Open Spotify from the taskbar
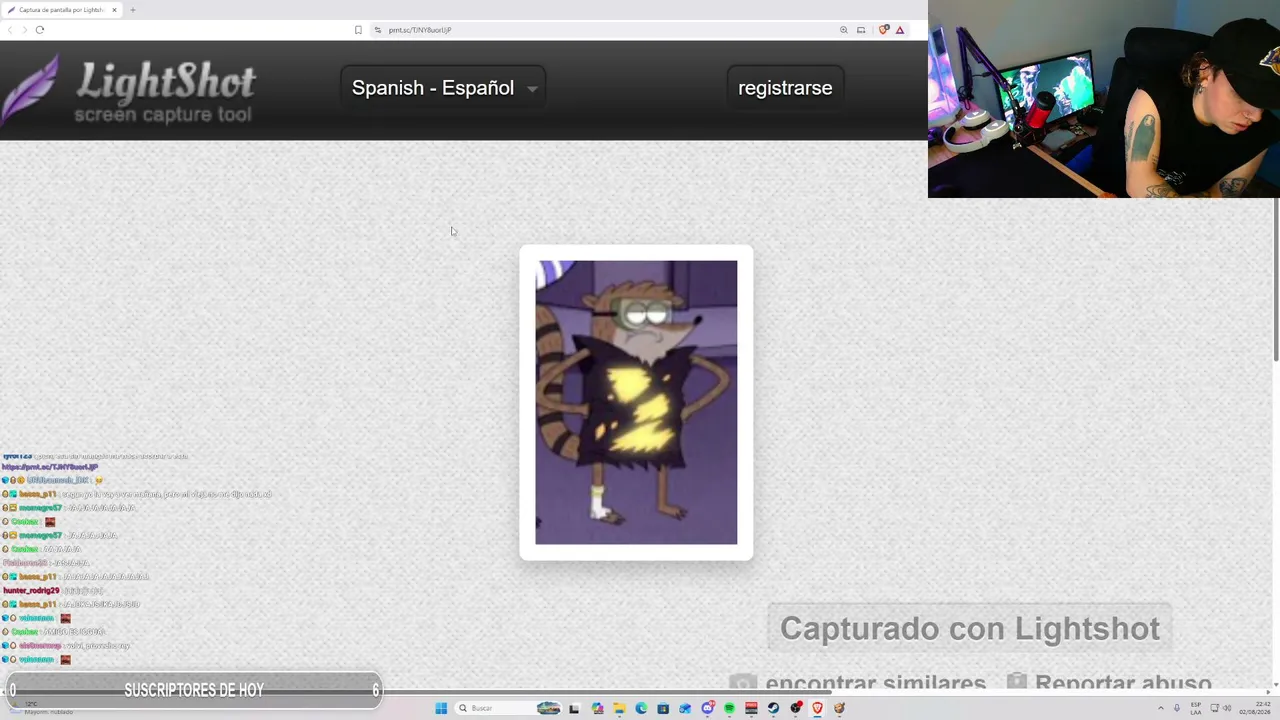Image resolution: width=1280 pixels, height=720 pixels. point(729,708)
